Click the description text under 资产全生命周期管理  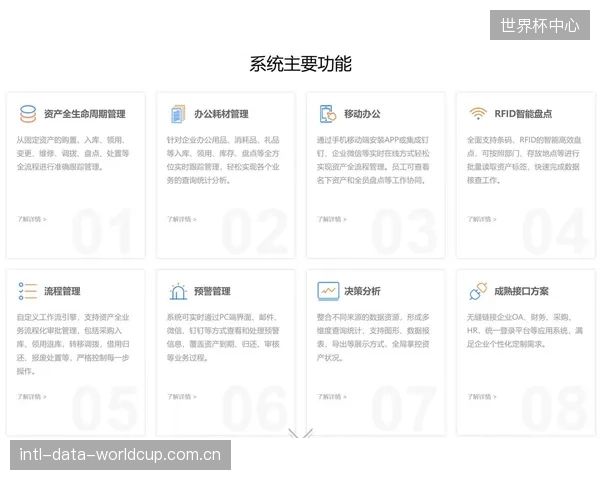click(73, 153)
